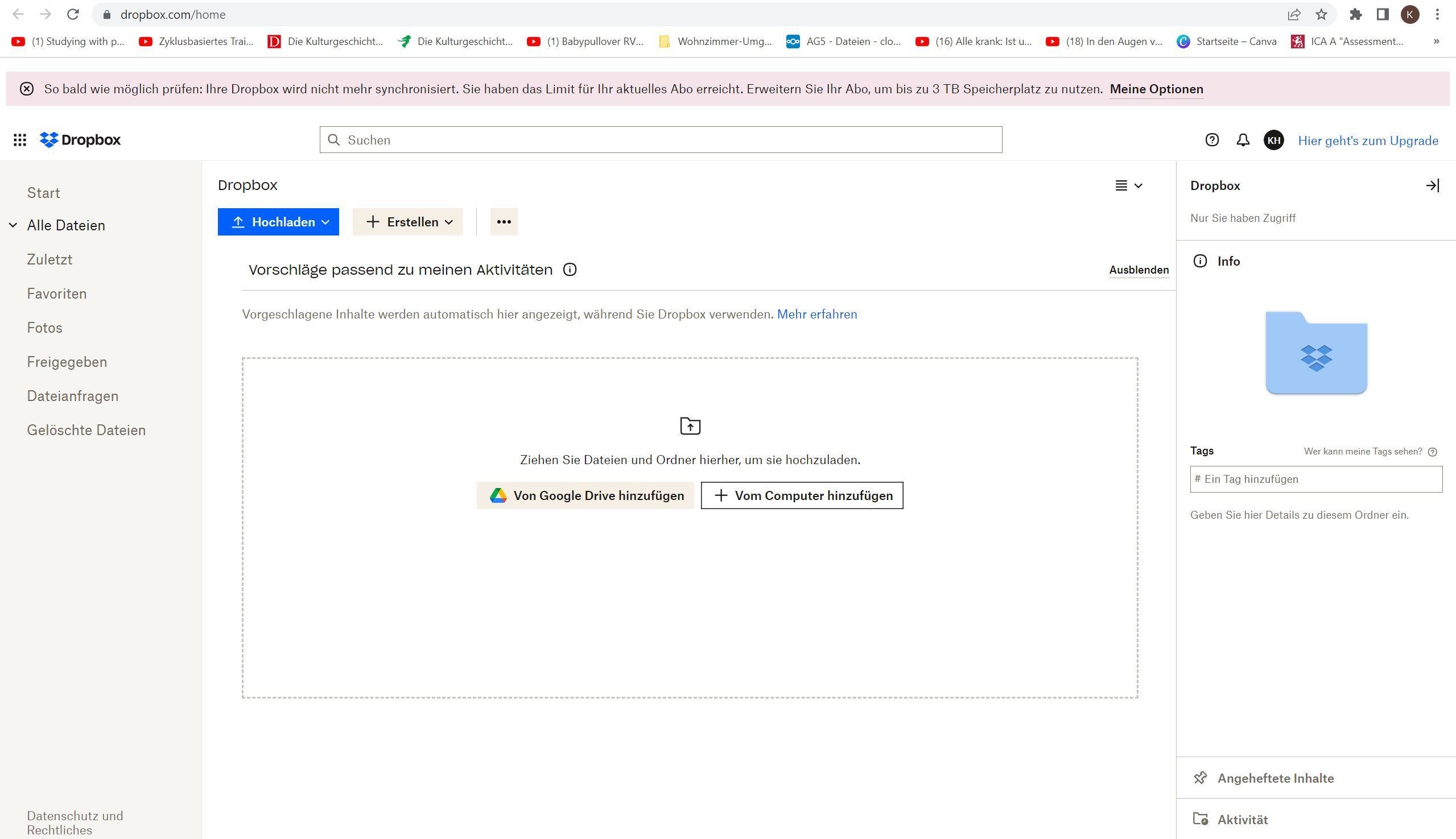Open Dateianfragen in sidebar

(73, 396)
